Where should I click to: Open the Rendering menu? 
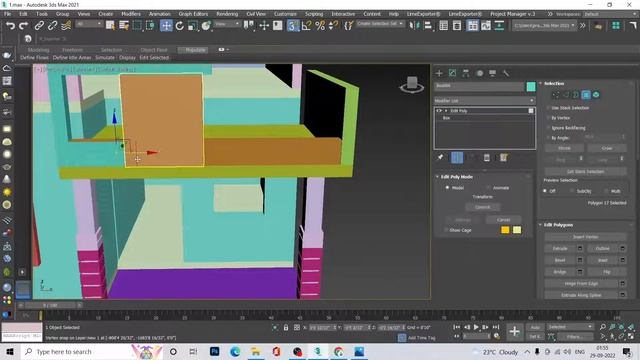click(227, 14)
